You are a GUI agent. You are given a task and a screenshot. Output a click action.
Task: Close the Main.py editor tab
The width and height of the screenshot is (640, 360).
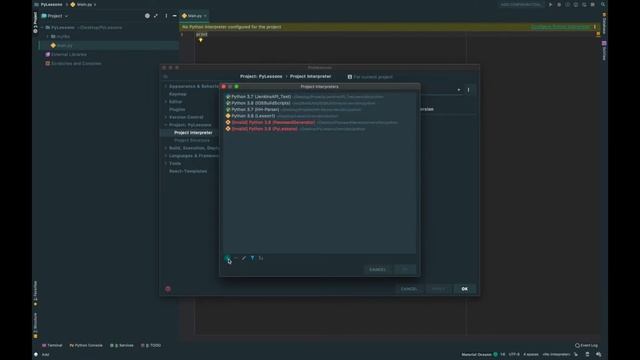click(x=205, y=16)
